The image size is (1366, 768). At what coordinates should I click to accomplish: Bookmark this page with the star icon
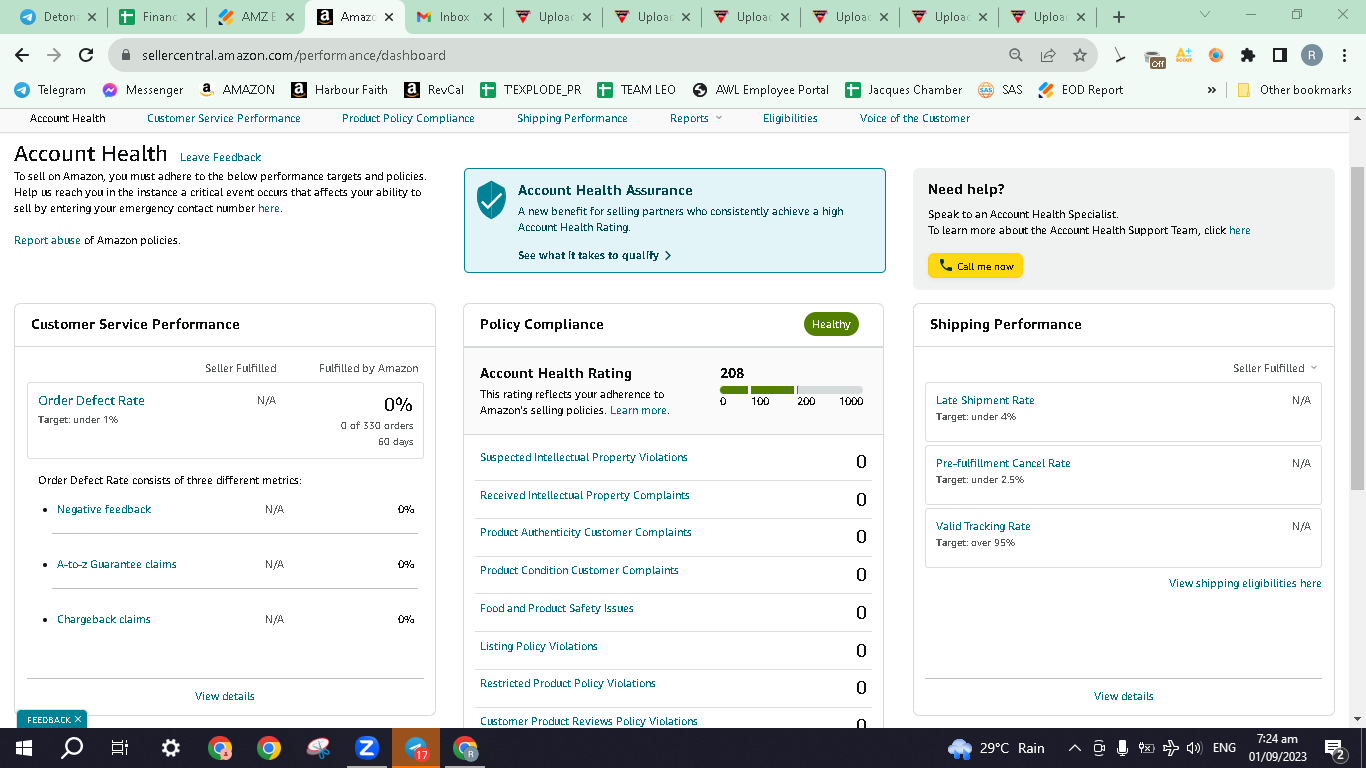(x=1080, y=56)
